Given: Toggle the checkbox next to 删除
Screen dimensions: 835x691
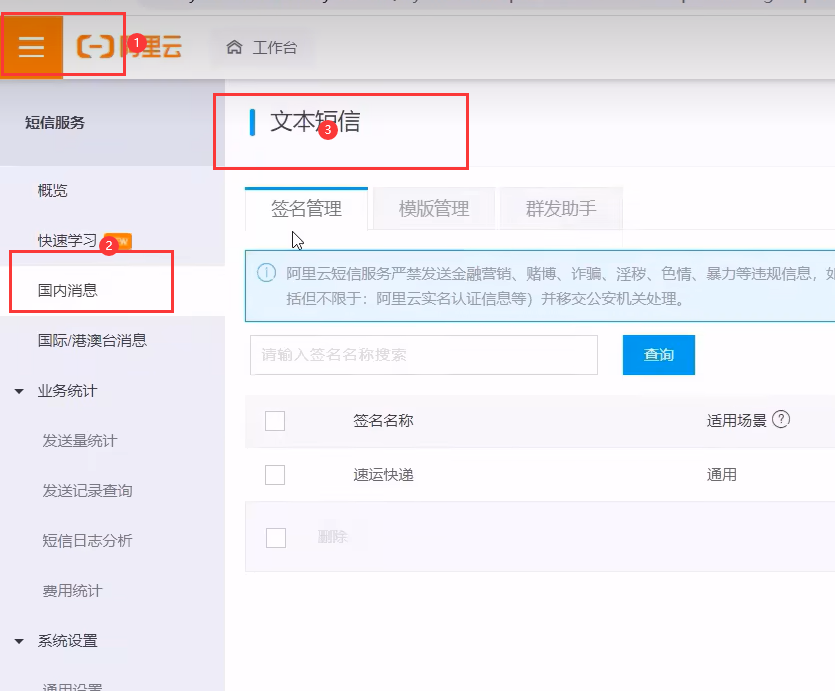Looking at the screenshot, I should click(x=276, y=538).
